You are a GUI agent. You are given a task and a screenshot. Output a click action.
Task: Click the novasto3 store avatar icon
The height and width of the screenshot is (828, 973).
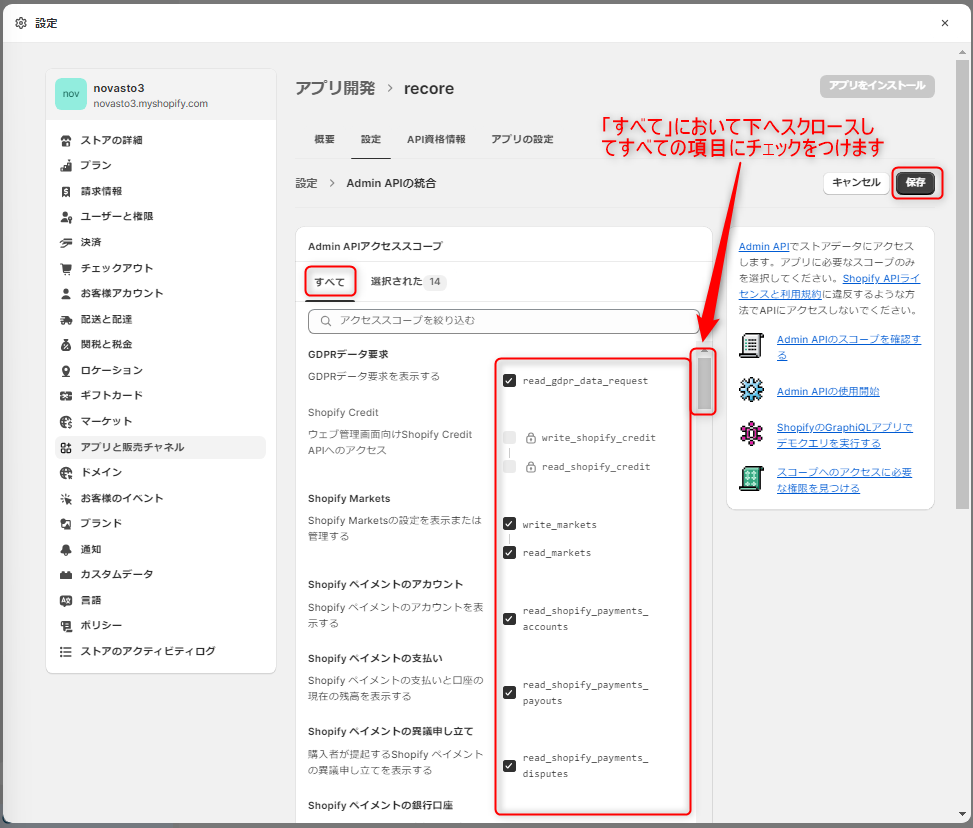(71, 94)
